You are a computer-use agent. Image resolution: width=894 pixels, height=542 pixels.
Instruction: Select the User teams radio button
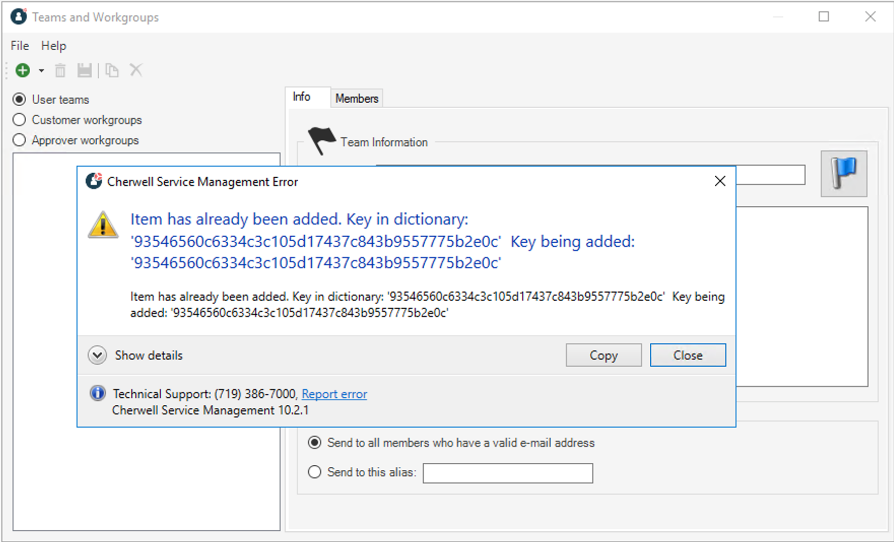click(x=19, y=100)
